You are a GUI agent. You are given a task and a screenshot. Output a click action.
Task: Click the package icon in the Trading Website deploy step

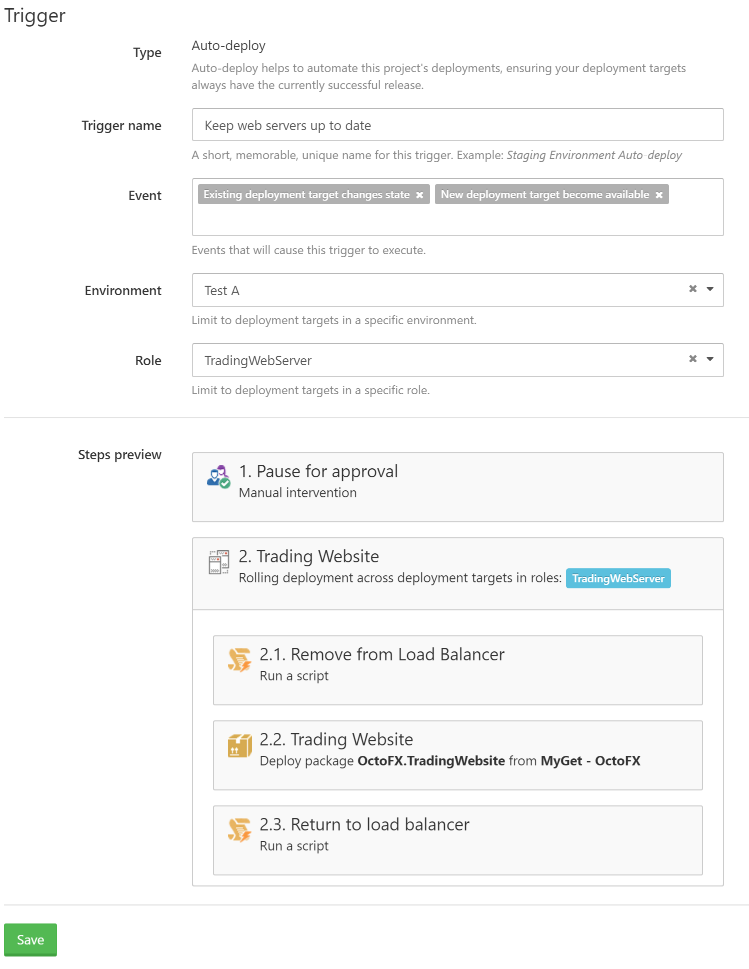239,746
